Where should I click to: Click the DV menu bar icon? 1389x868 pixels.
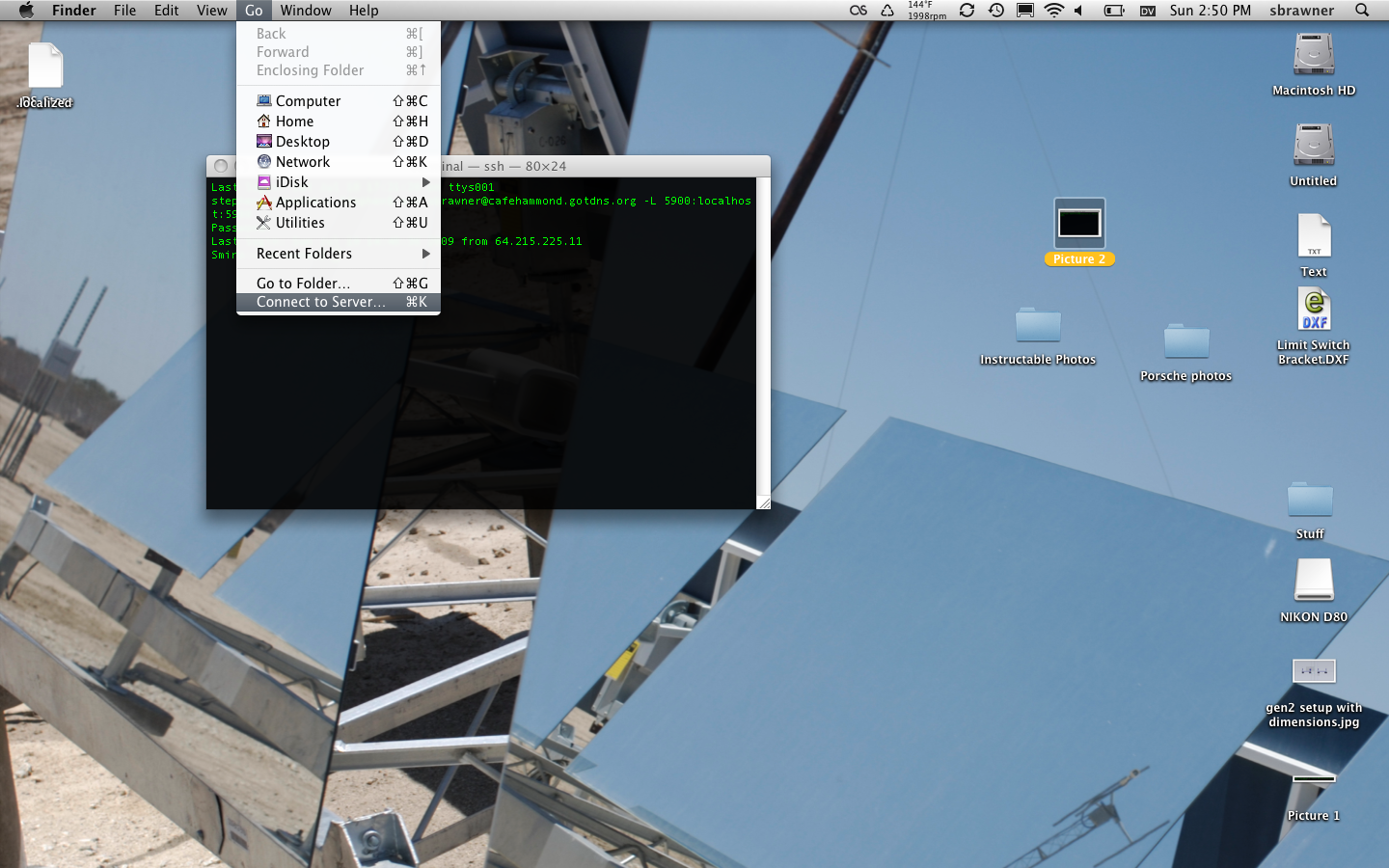pos(1148,11)
